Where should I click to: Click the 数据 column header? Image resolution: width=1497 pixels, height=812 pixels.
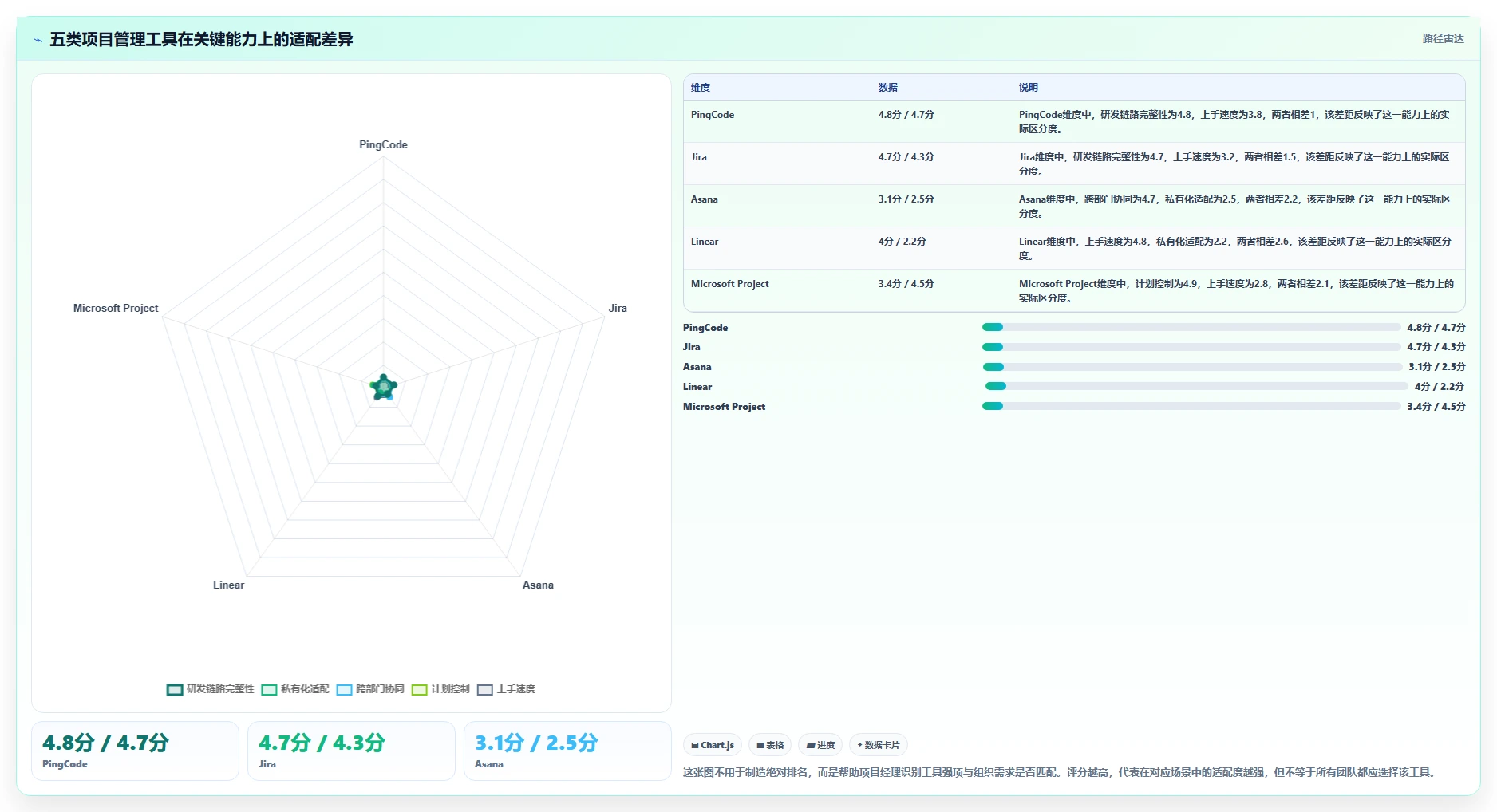tap(888, 88)
